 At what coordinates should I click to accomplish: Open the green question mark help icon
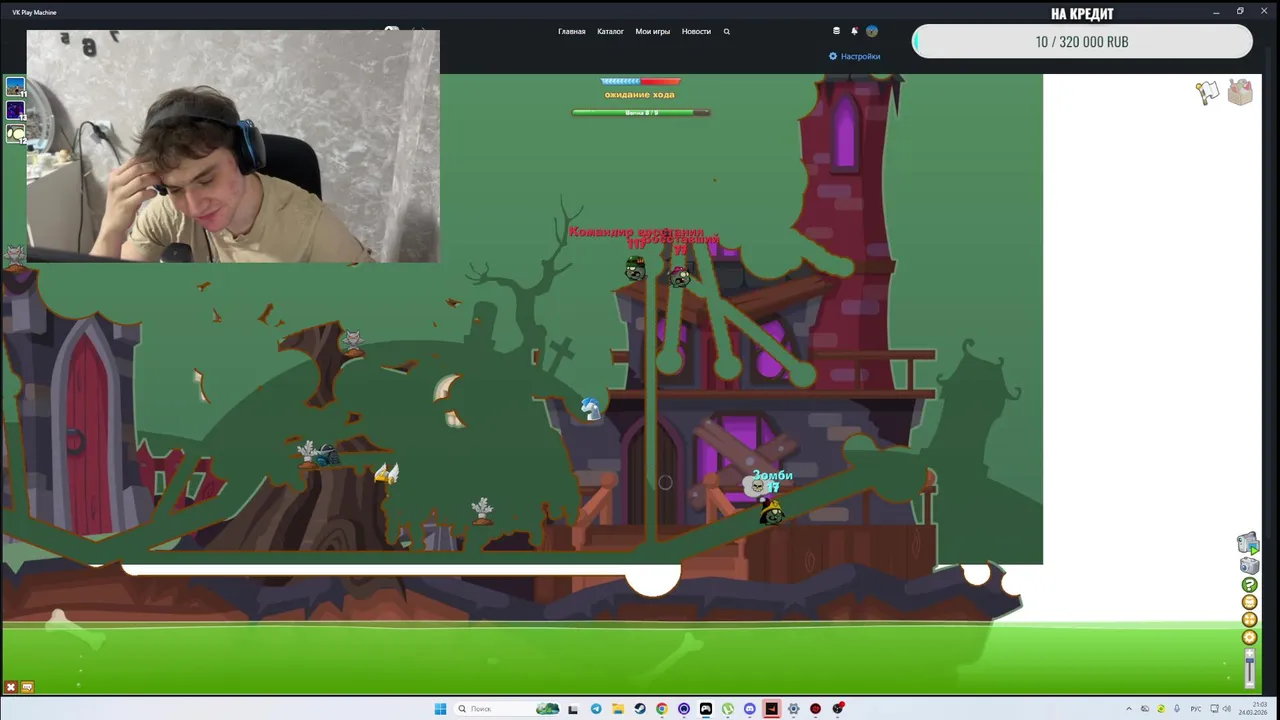[1249, 585]
